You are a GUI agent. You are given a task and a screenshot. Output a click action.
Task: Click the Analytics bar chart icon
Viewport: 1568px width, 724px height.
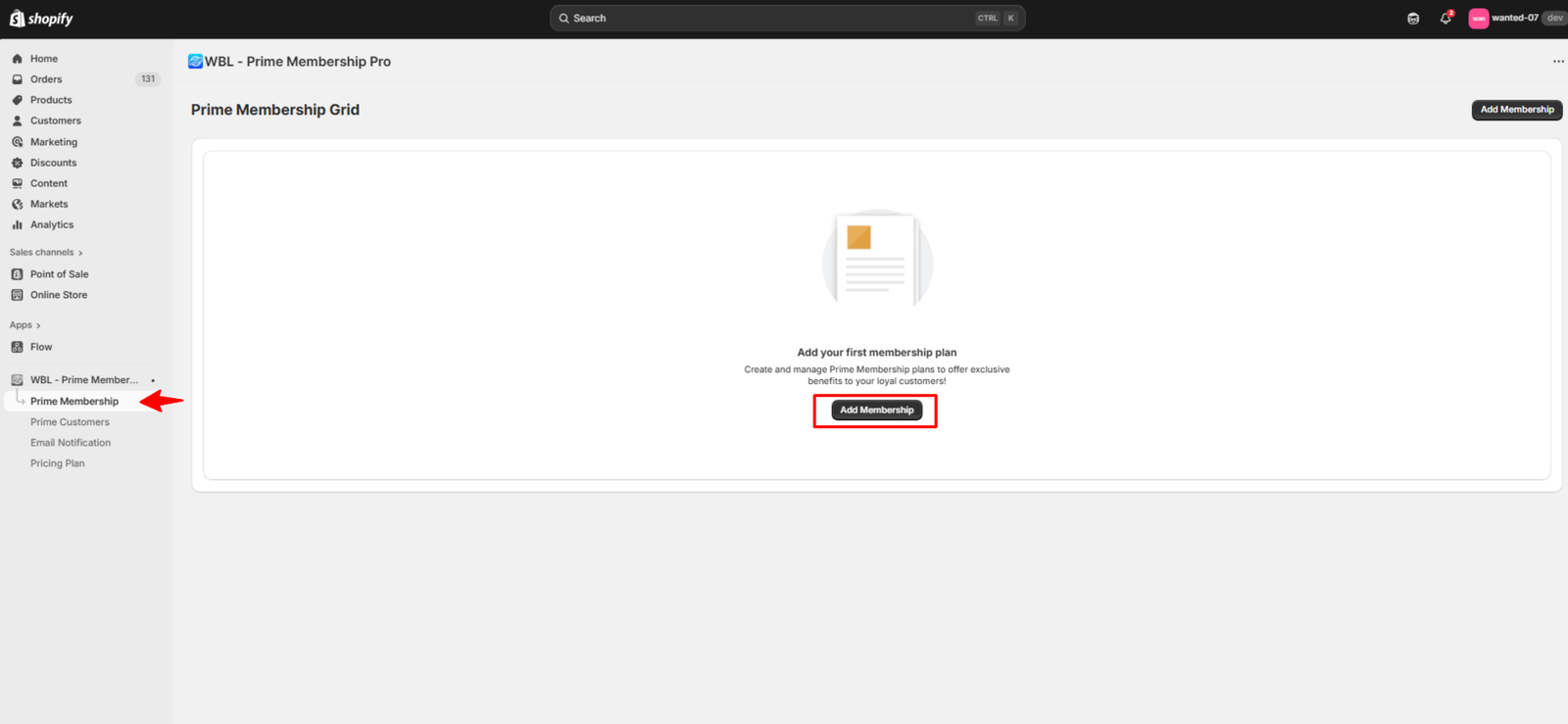17,224
